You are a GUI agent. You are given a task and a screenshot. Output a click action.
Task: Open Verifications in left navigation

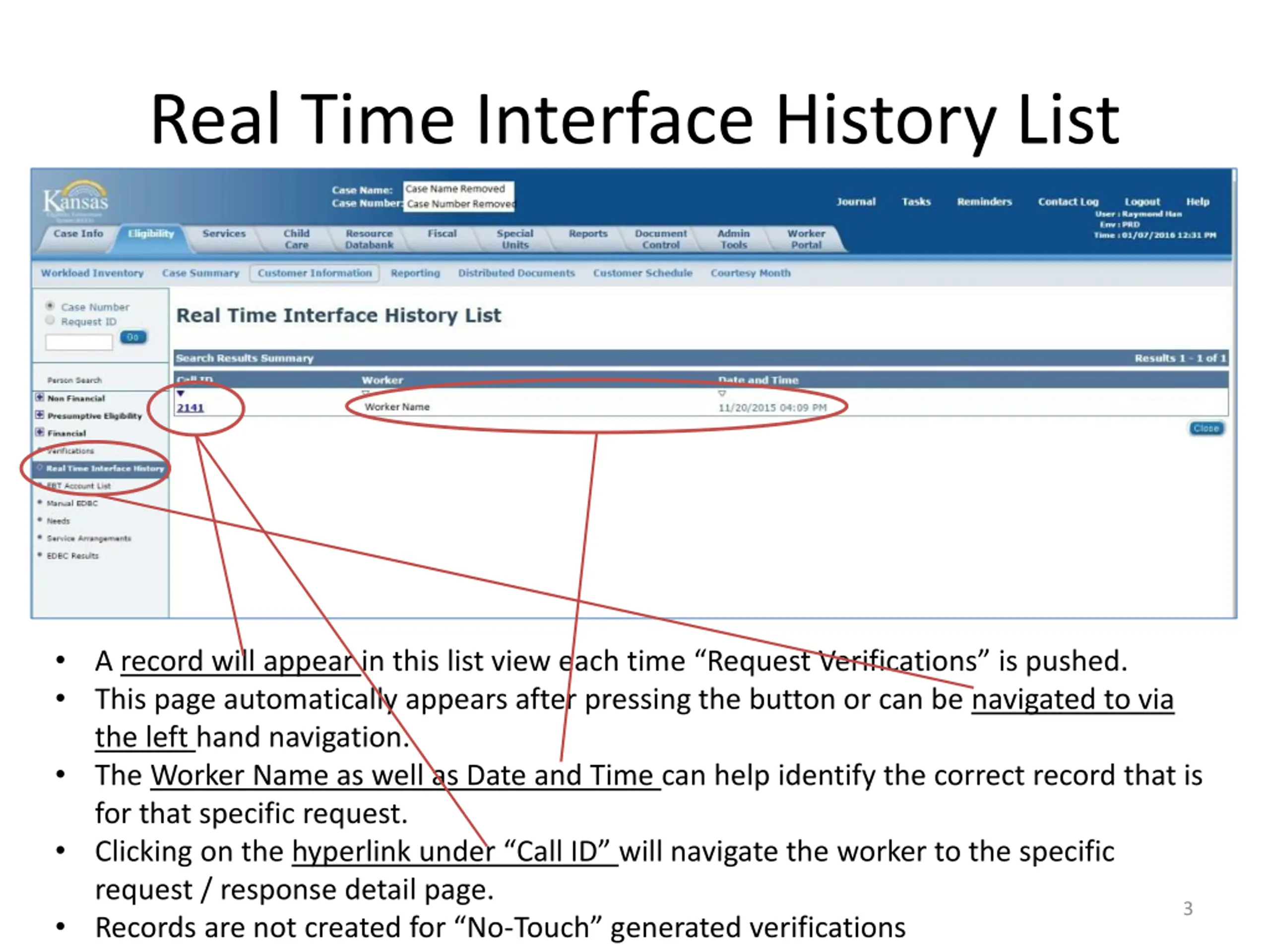click(70, 451)
